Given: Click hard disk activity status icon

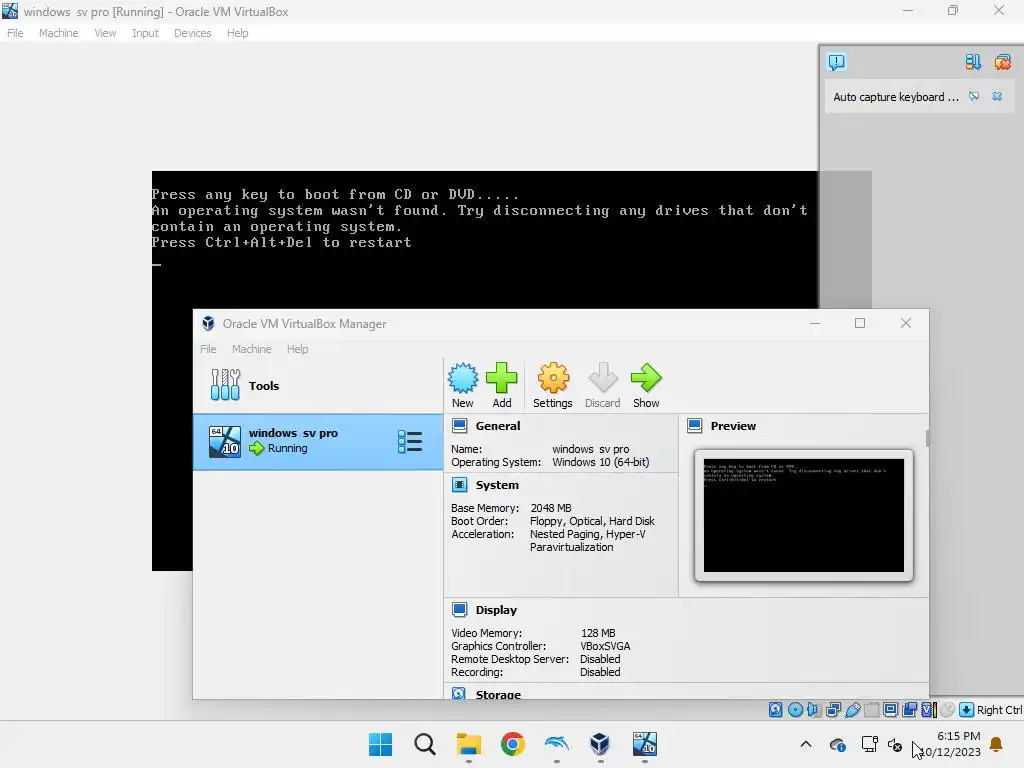Looking at the screenshot, I should coord(775,709).
